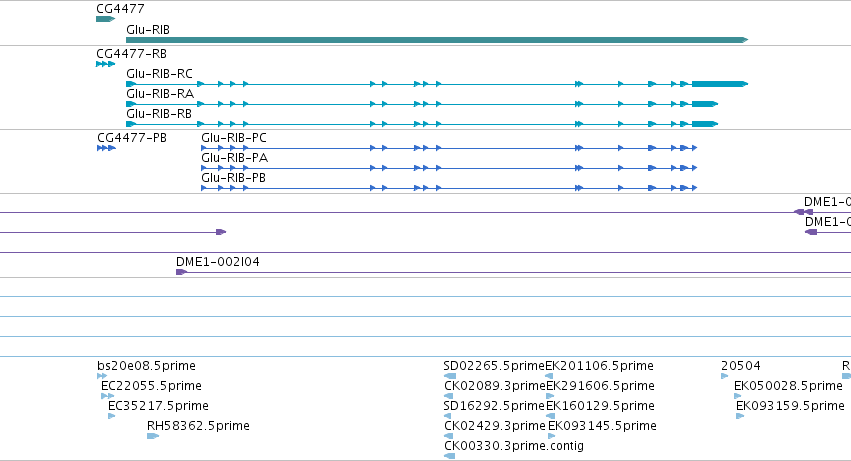Screen dimensions: 851x461
Task: Select the CG4477-PB protein label
Action: coord(132,138)
